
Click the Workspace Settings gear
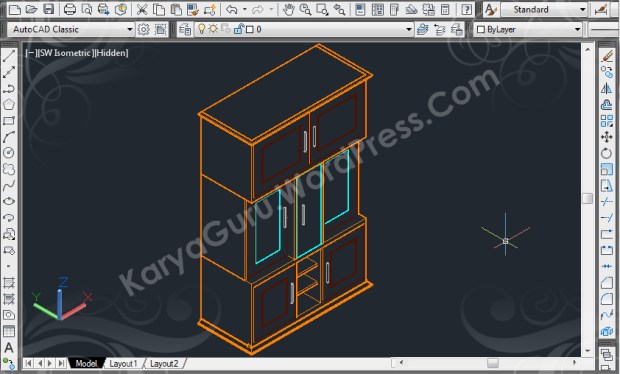point(143,29)
